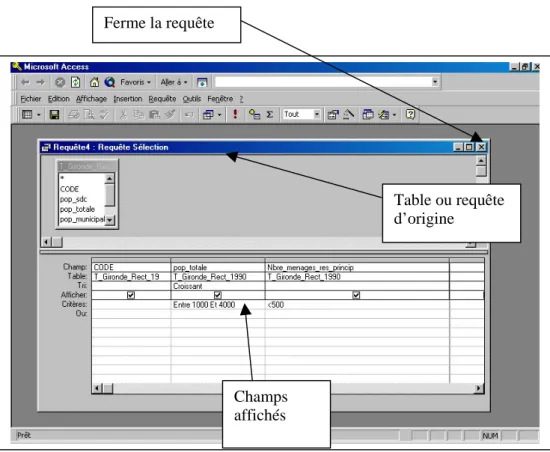Click the Show Table icon
The height and width of the screenshot is (452, 550).
click(x=254, y=114)
